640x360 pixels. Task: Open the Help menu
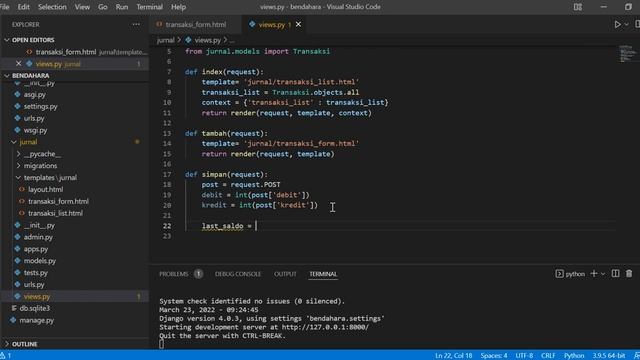(178, 7)
